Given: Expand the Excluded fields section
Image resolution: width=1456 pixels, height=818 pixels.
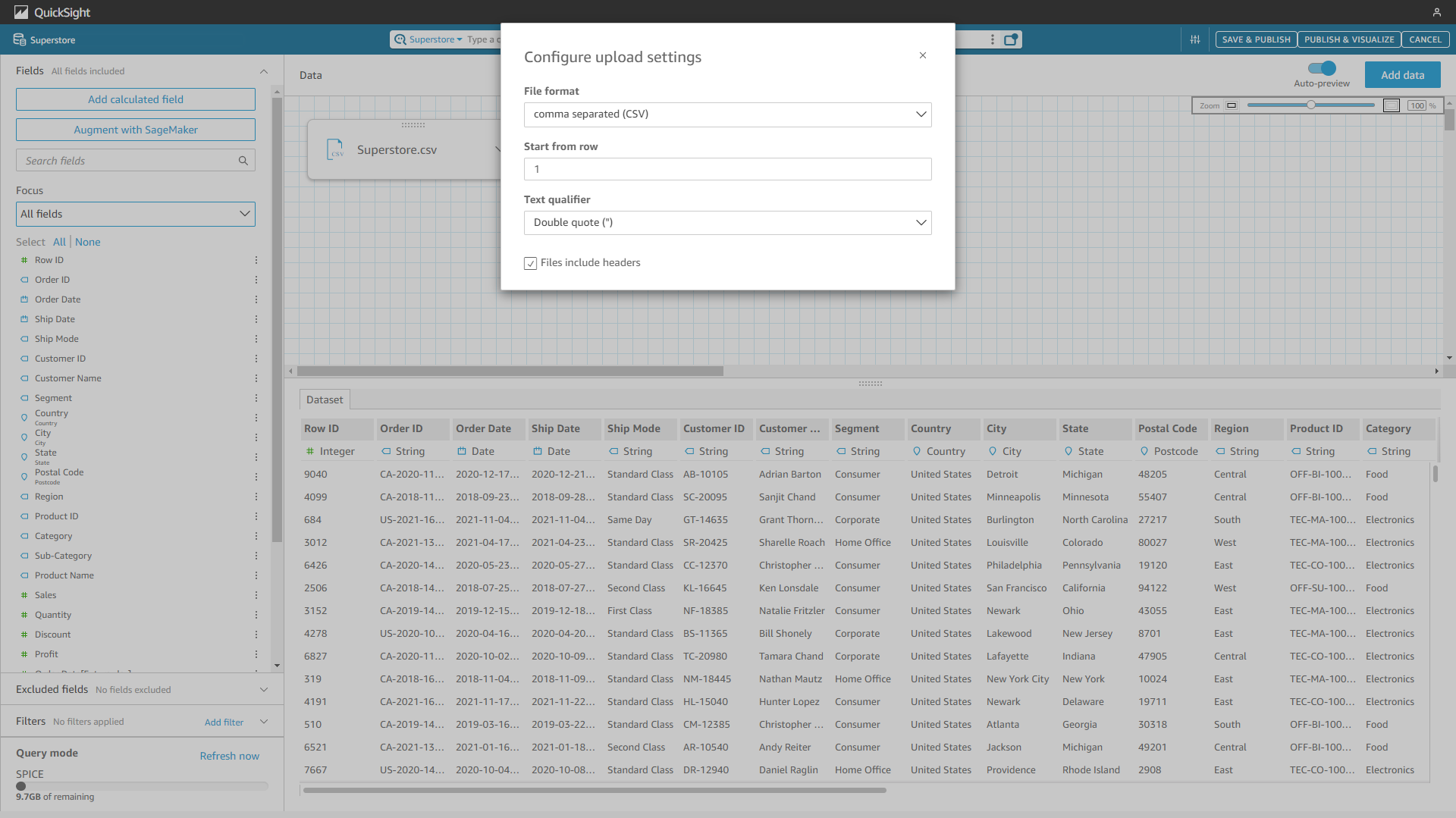Looking at the screenshot, I should pyautogui.click(x=264, y=690).
